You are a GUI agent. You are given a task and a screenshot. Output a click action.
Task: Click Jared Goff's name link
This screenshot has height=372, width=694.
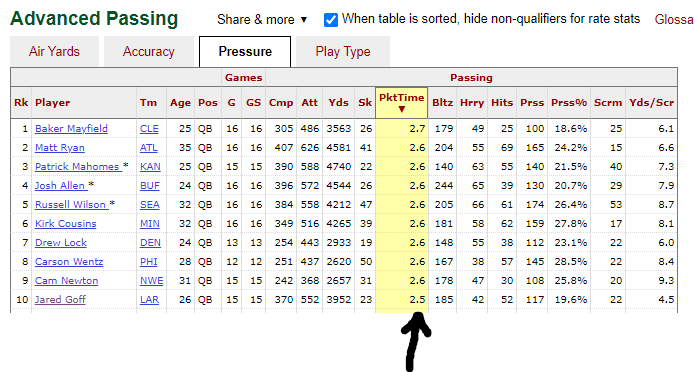60,300
